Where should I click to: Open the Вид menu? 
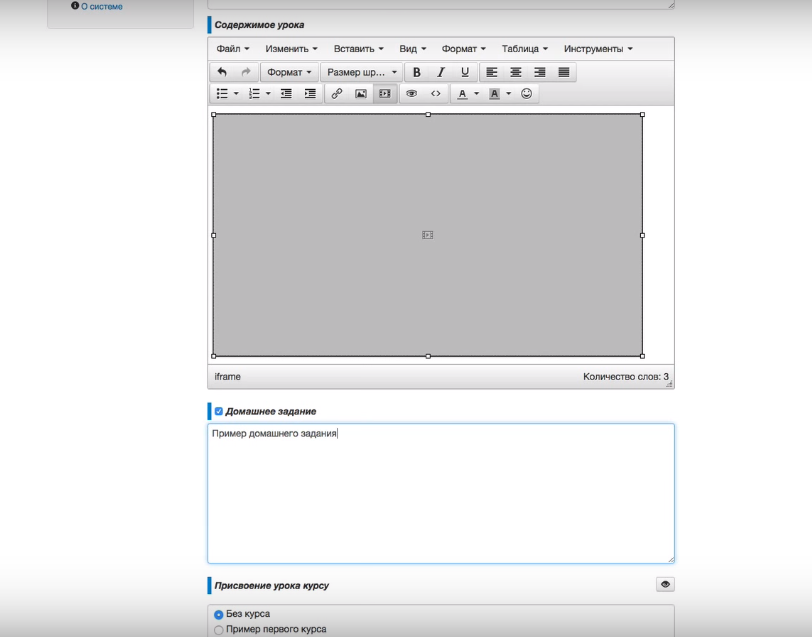coord(412,49)
